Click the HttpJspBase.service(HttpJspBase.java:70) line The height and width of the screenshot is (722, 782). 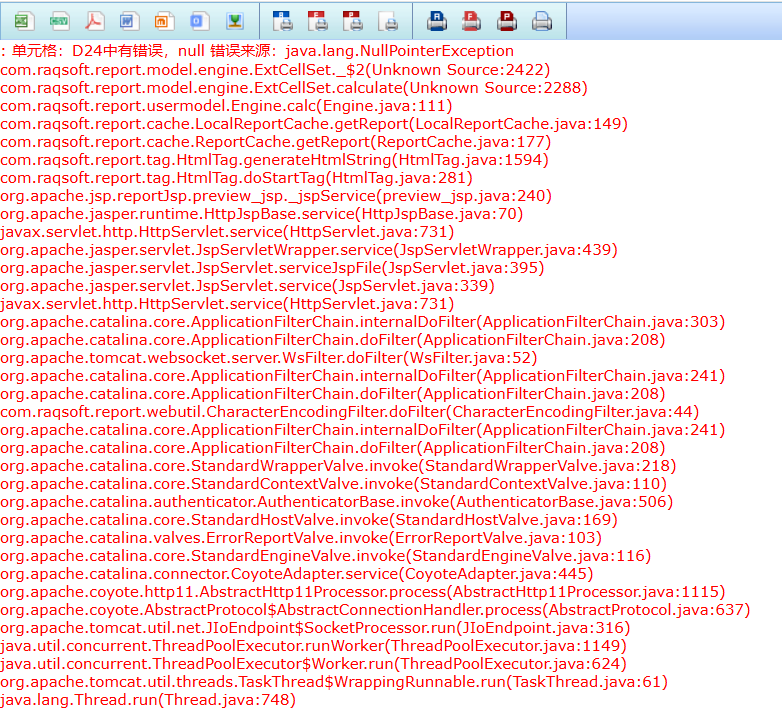[x=261, y=213]
